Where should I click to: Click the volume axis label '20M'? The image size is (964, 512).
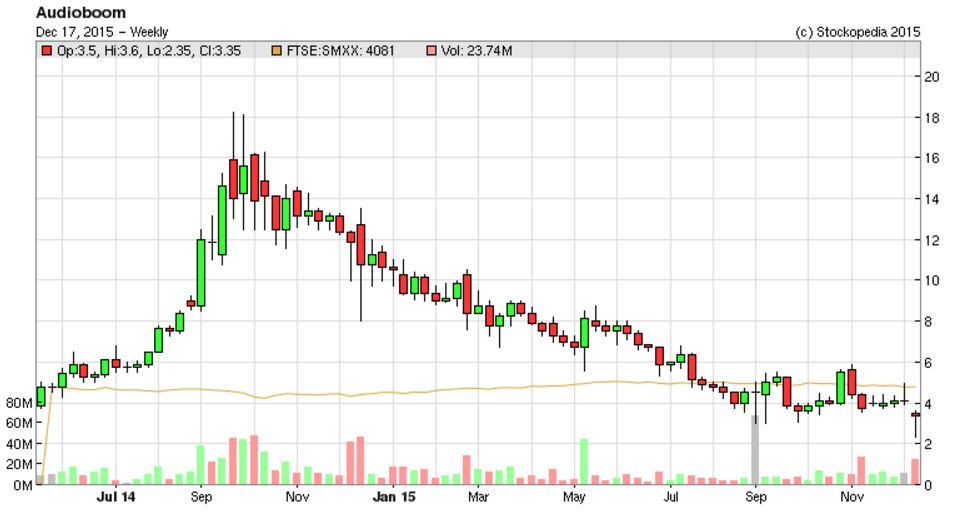pyautogui.click(x=18, y=465)
